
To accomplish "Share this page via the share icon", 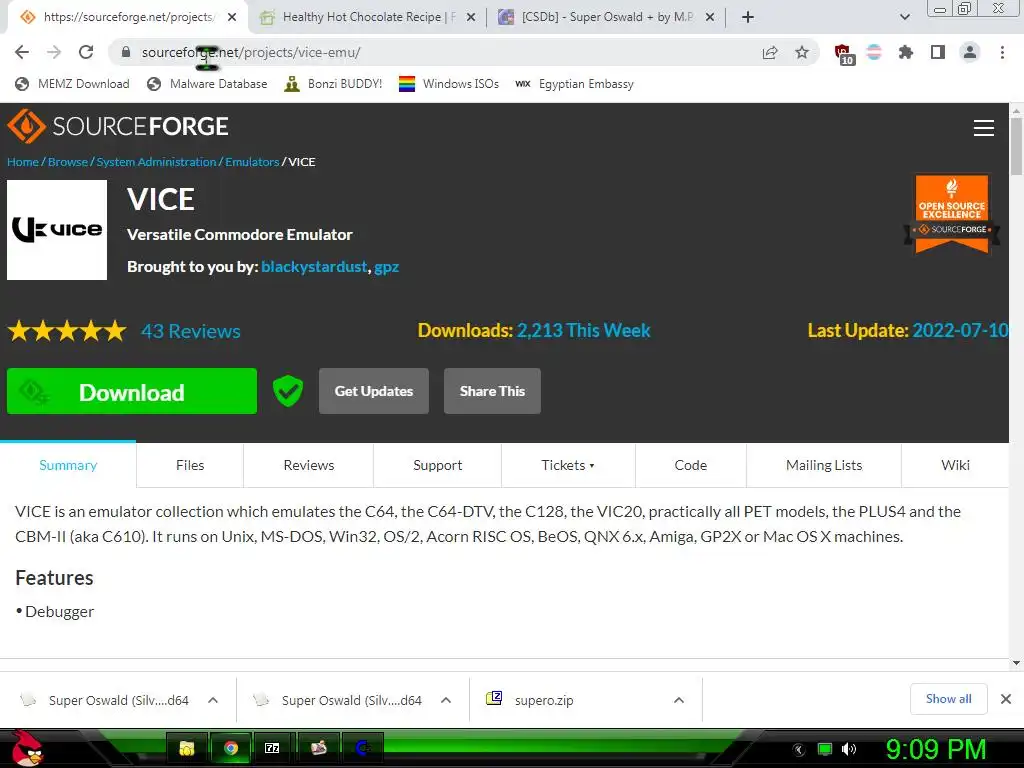I will (770, 52).
